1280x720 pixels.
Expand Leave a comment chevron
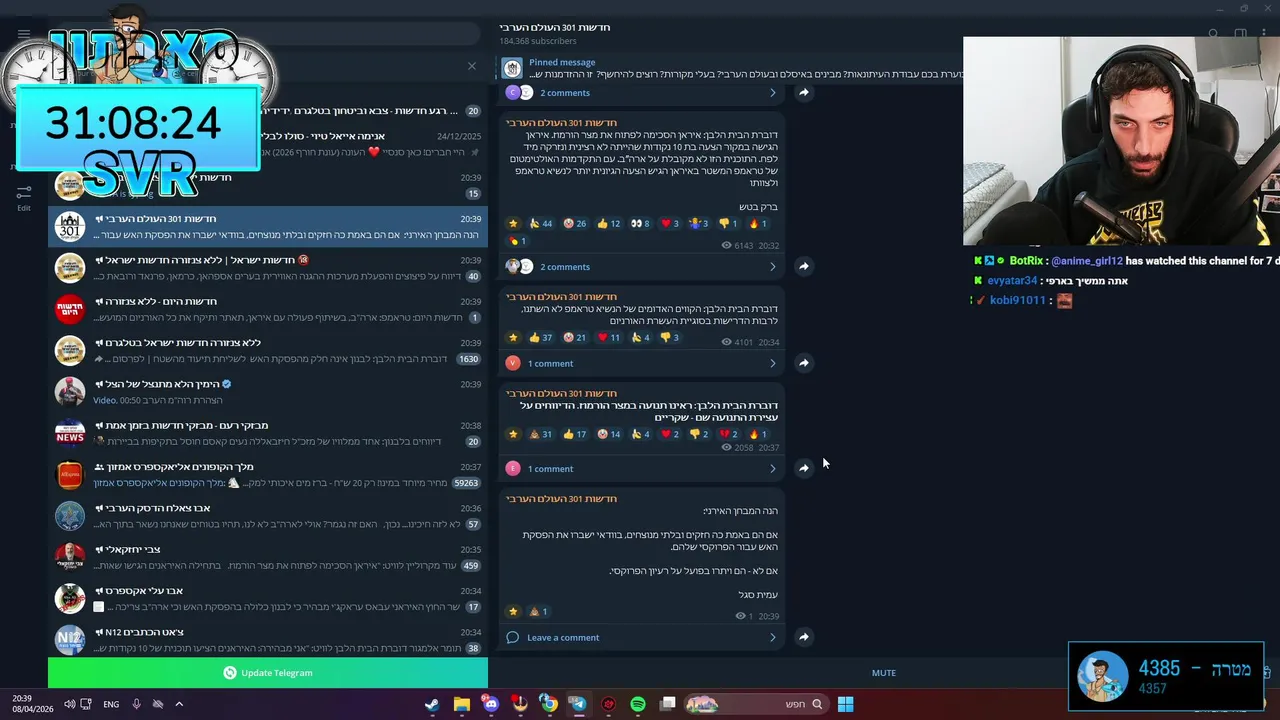[x=772, y=638]
